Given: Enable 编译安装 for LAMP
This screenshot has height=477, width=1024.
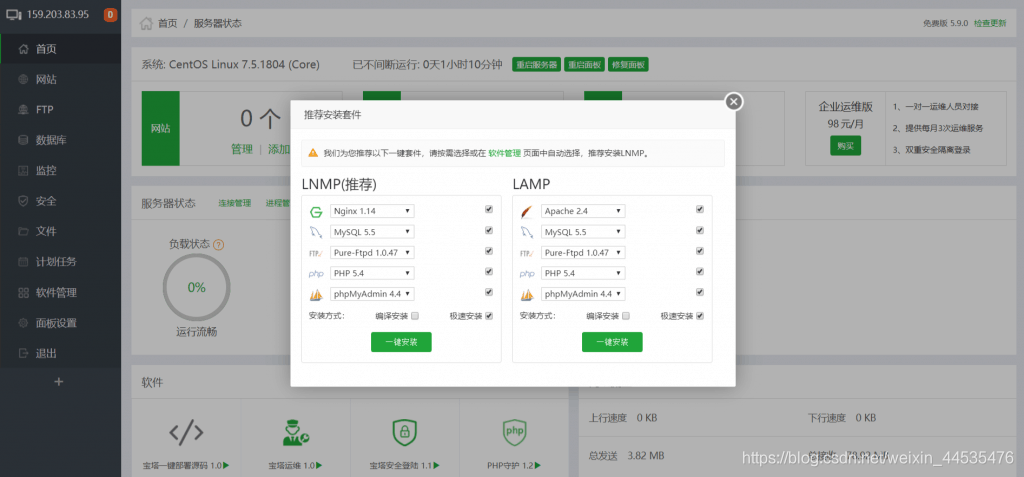Looking at the screenshot, I should click(x=626, y=316).
